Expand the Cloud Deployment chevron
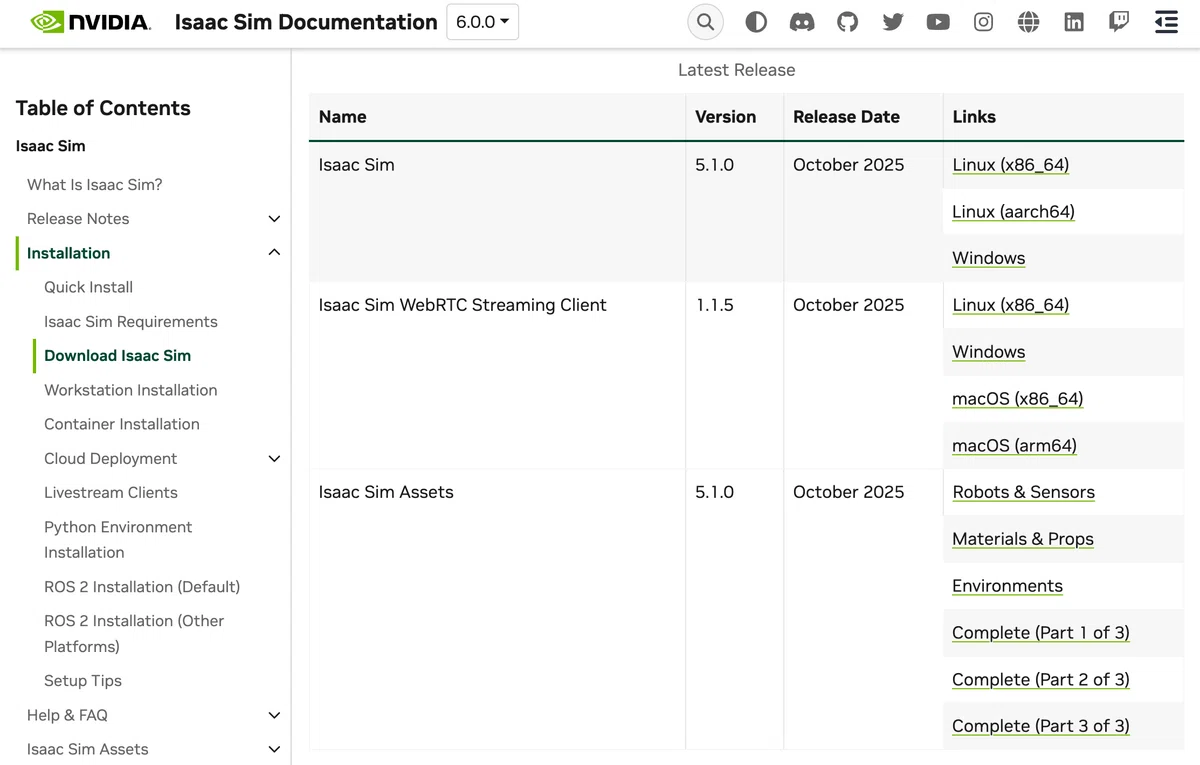The width and height of the screenshot is (1200, 765). coord(274,459)
